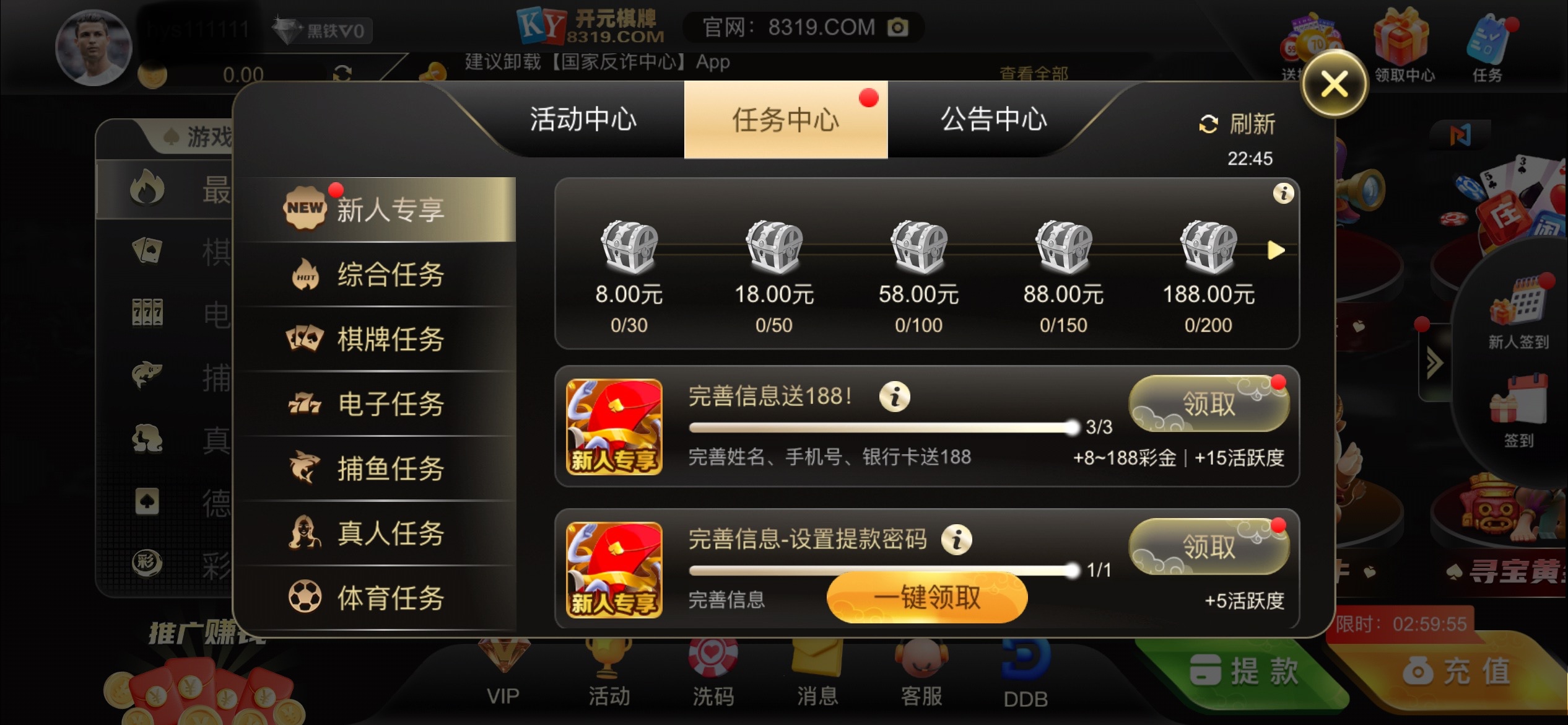
Task: Close the task center popup
Action: point(1335,84)
